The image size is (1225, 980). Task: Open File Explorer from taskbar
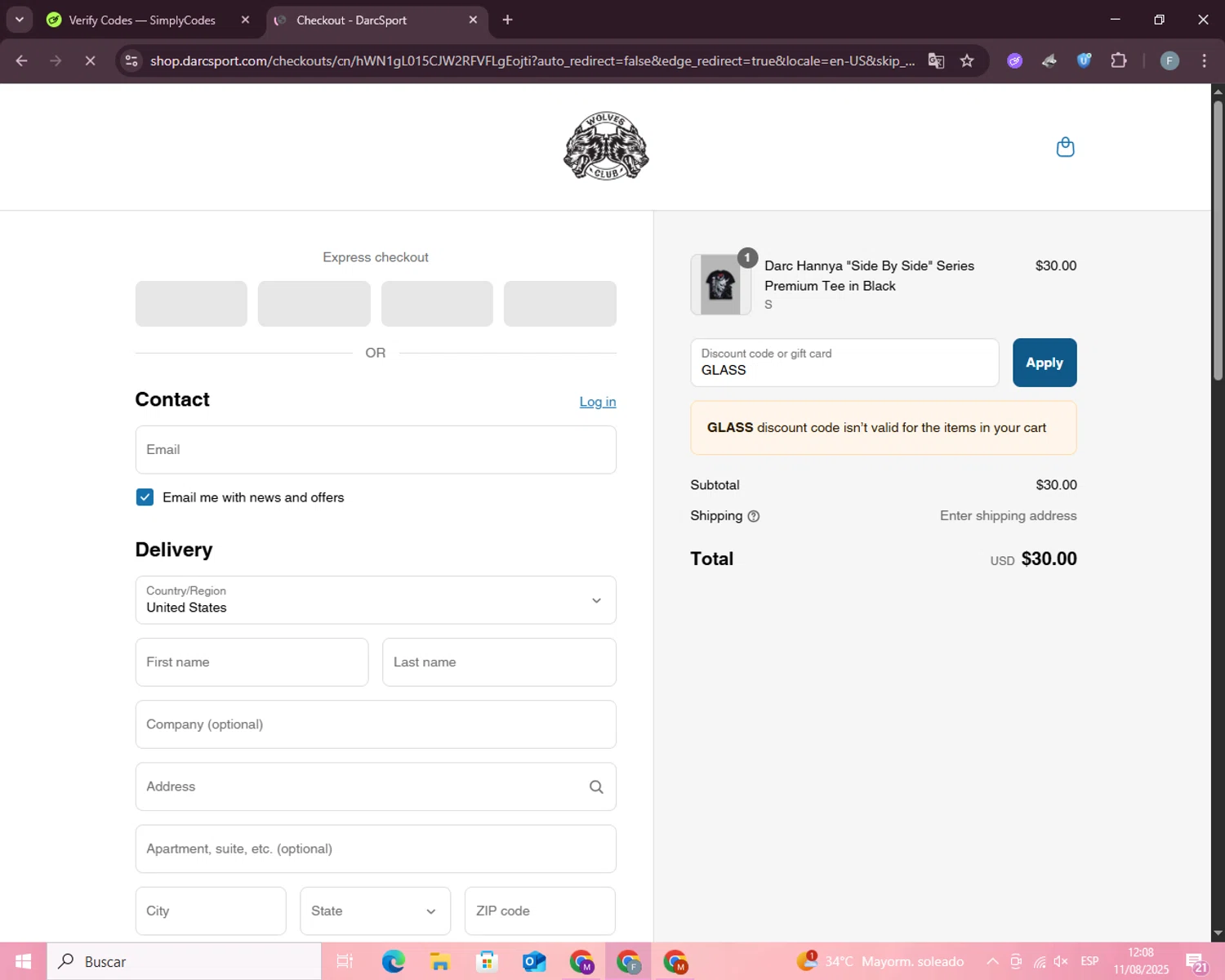point(440,961)
